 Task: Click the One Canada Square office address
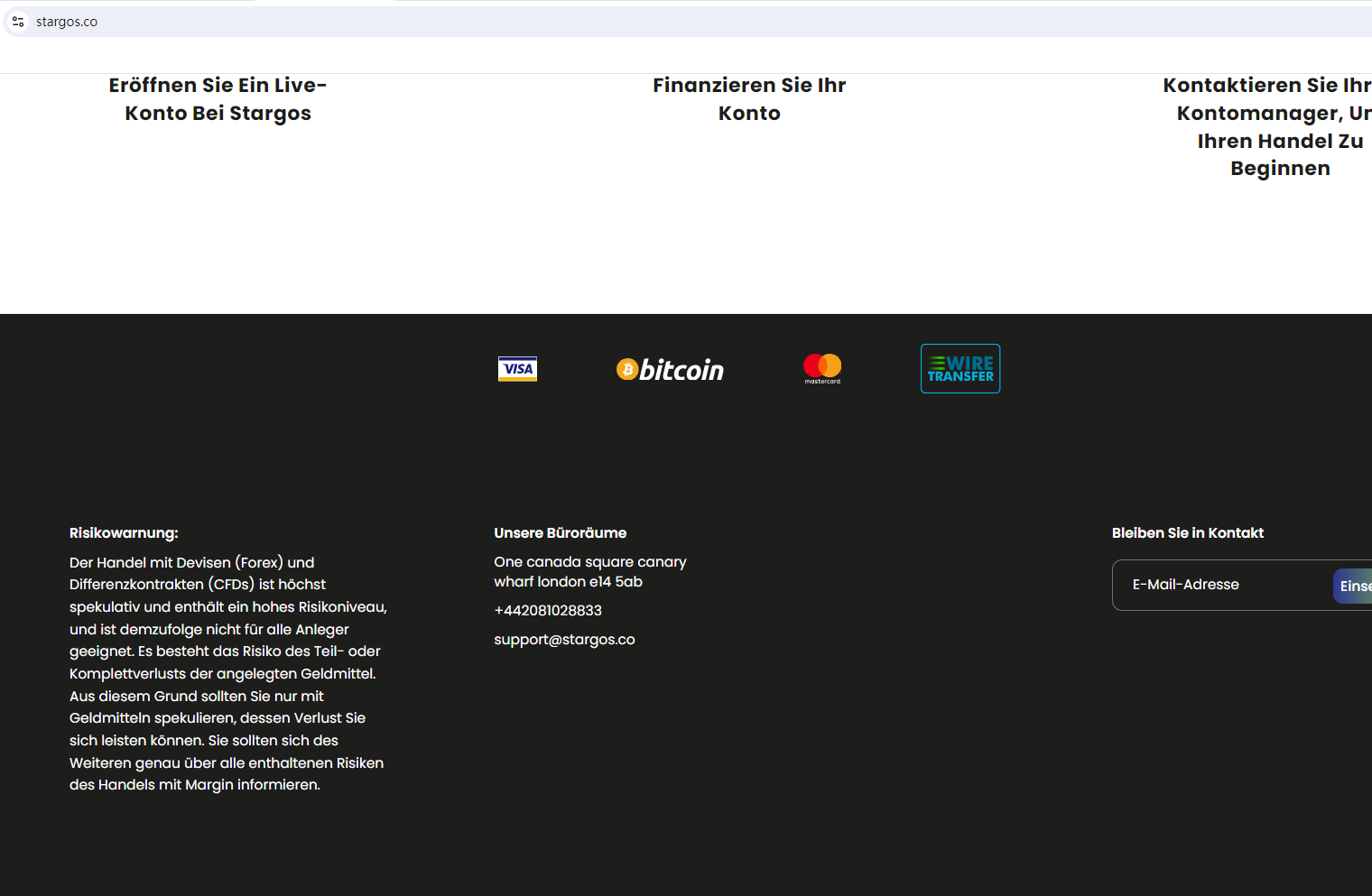click(589, 572)
